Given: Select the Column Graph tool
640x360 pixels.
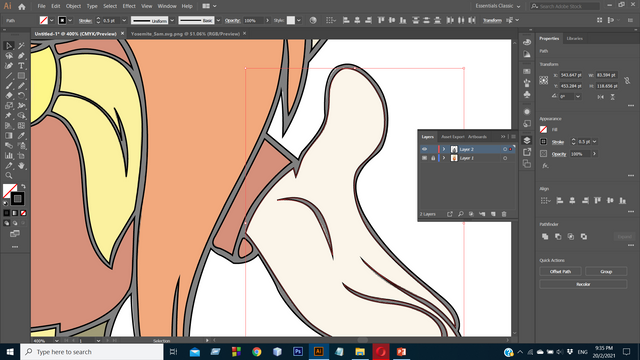Looking at the screenshot, I should click(9, 156).
